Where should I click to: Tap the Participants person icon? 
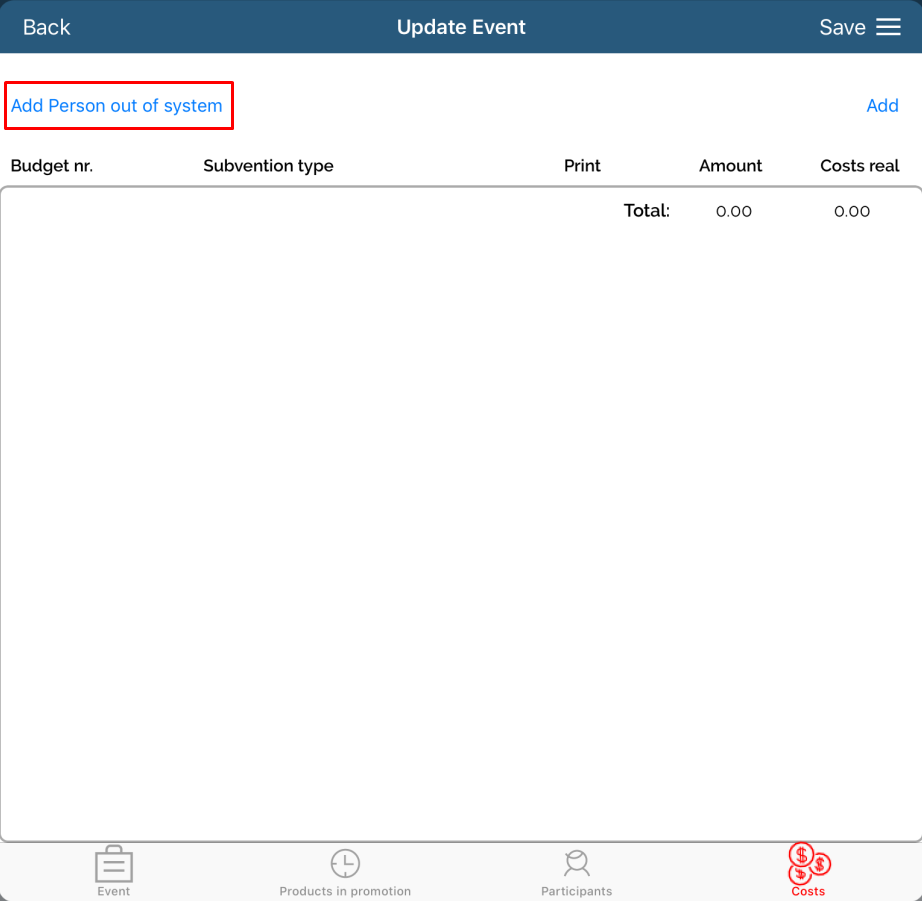[x=576, y=863]
